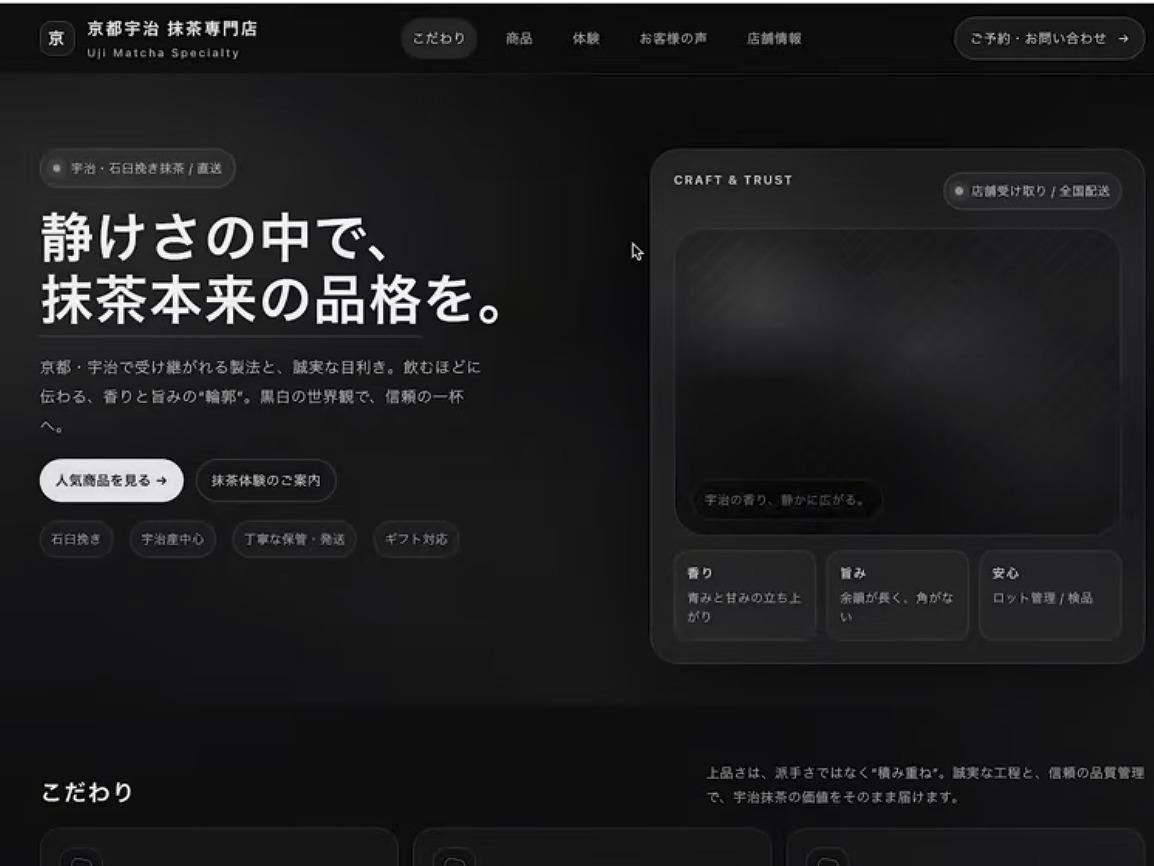The width and height of the screenshot is (1154, 866).
Task: Click the 丁寧な保管・発送 chip
Action: pos(294,539)
